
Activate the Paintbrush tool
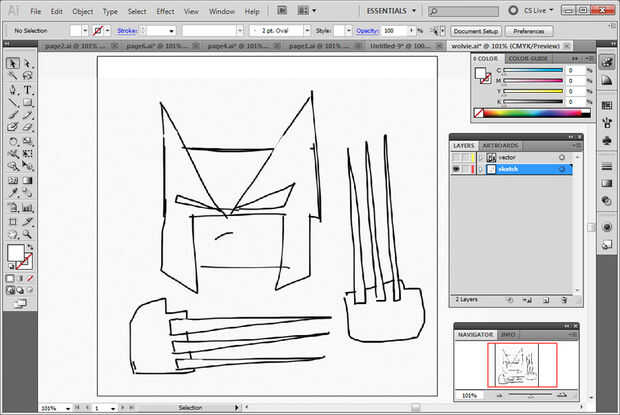click(13, 116)
